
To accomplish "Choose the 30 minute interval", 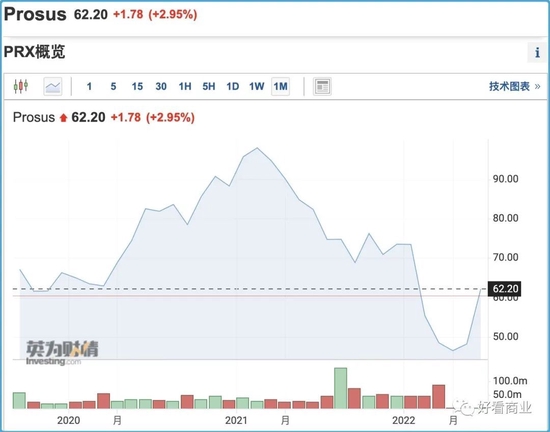I will click(x=161, y=86).
